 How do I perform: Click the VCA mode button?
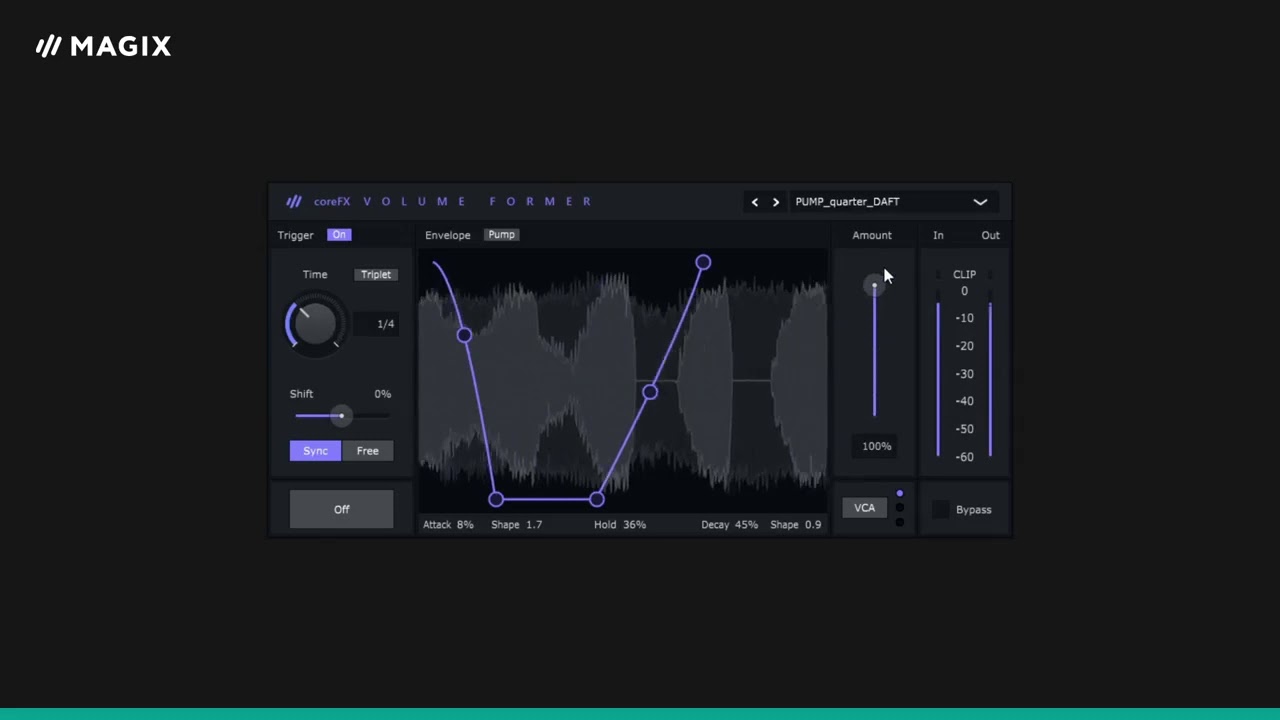(864, 508)
